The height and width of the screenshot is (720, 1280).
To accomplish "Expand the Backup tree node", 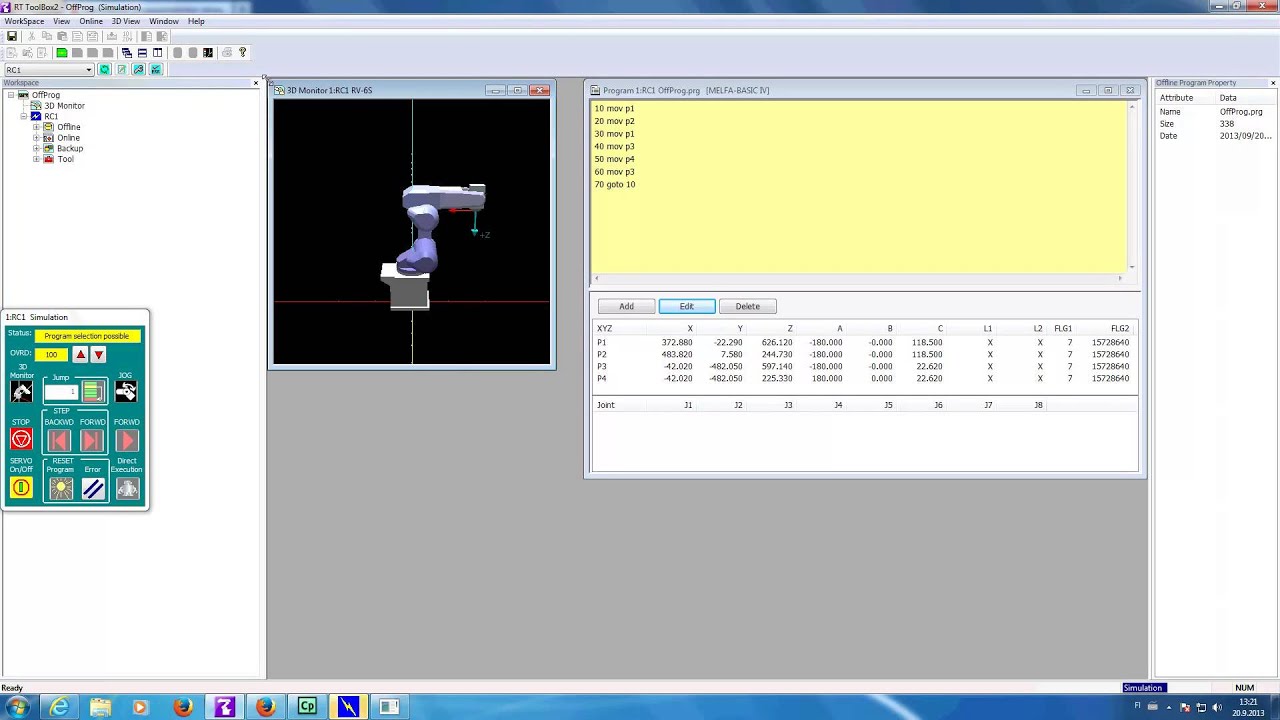I will (x=36, y=148).
